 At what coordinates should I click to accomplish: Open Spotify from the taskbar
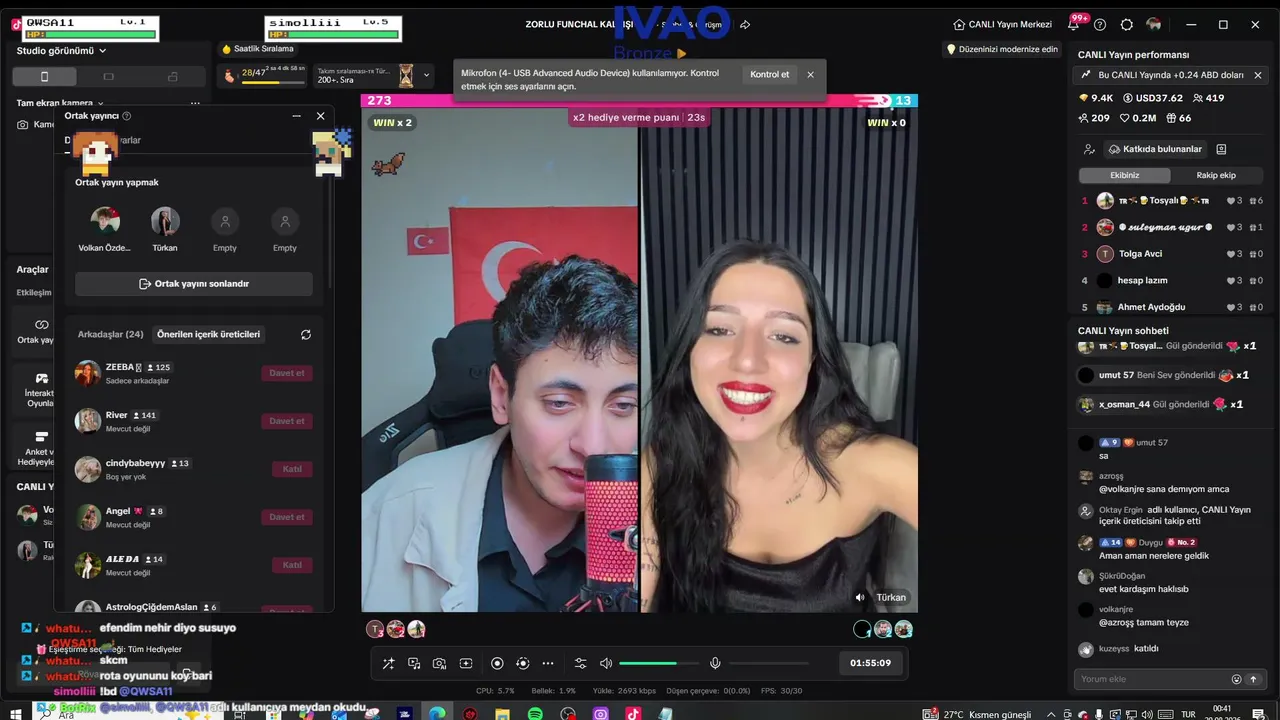coord(535,714)
